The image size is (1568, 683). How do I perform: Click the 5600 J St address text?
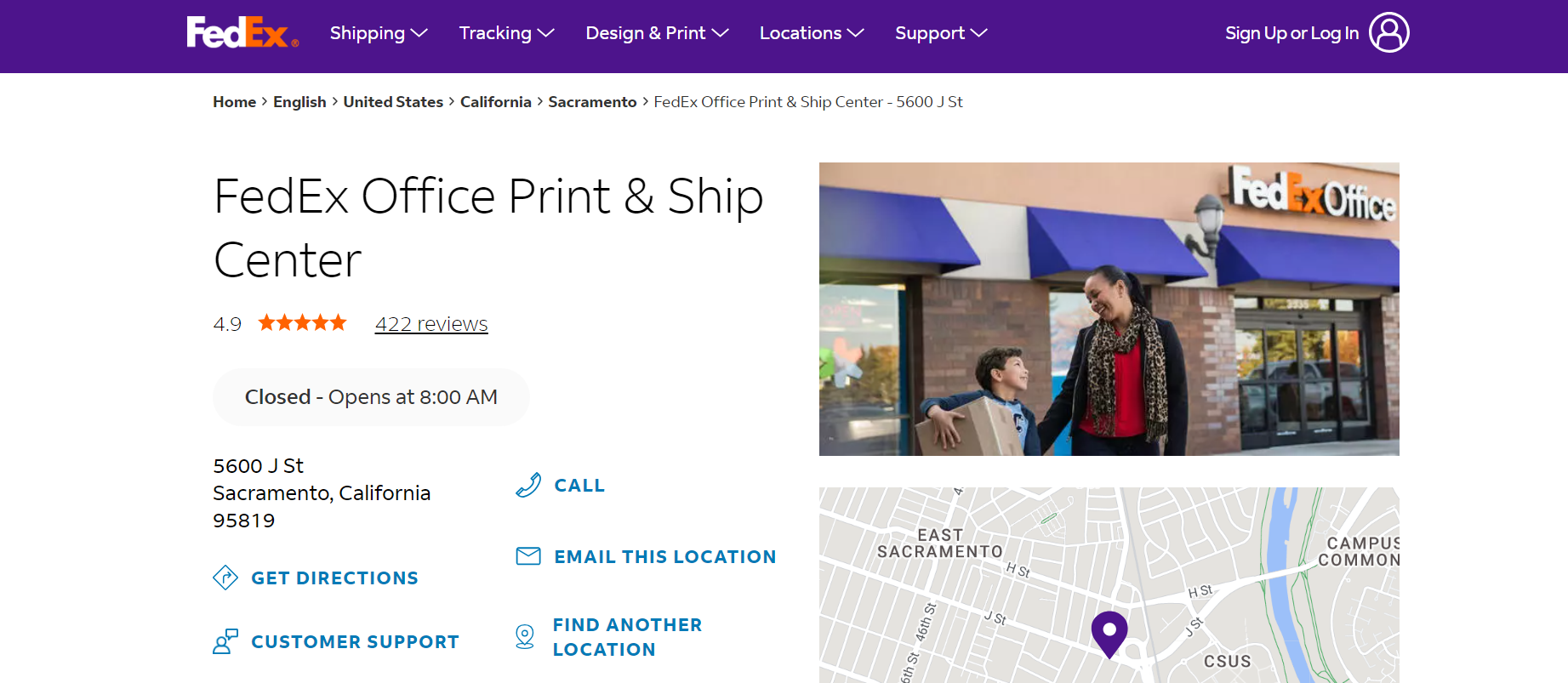click(258, 466)
